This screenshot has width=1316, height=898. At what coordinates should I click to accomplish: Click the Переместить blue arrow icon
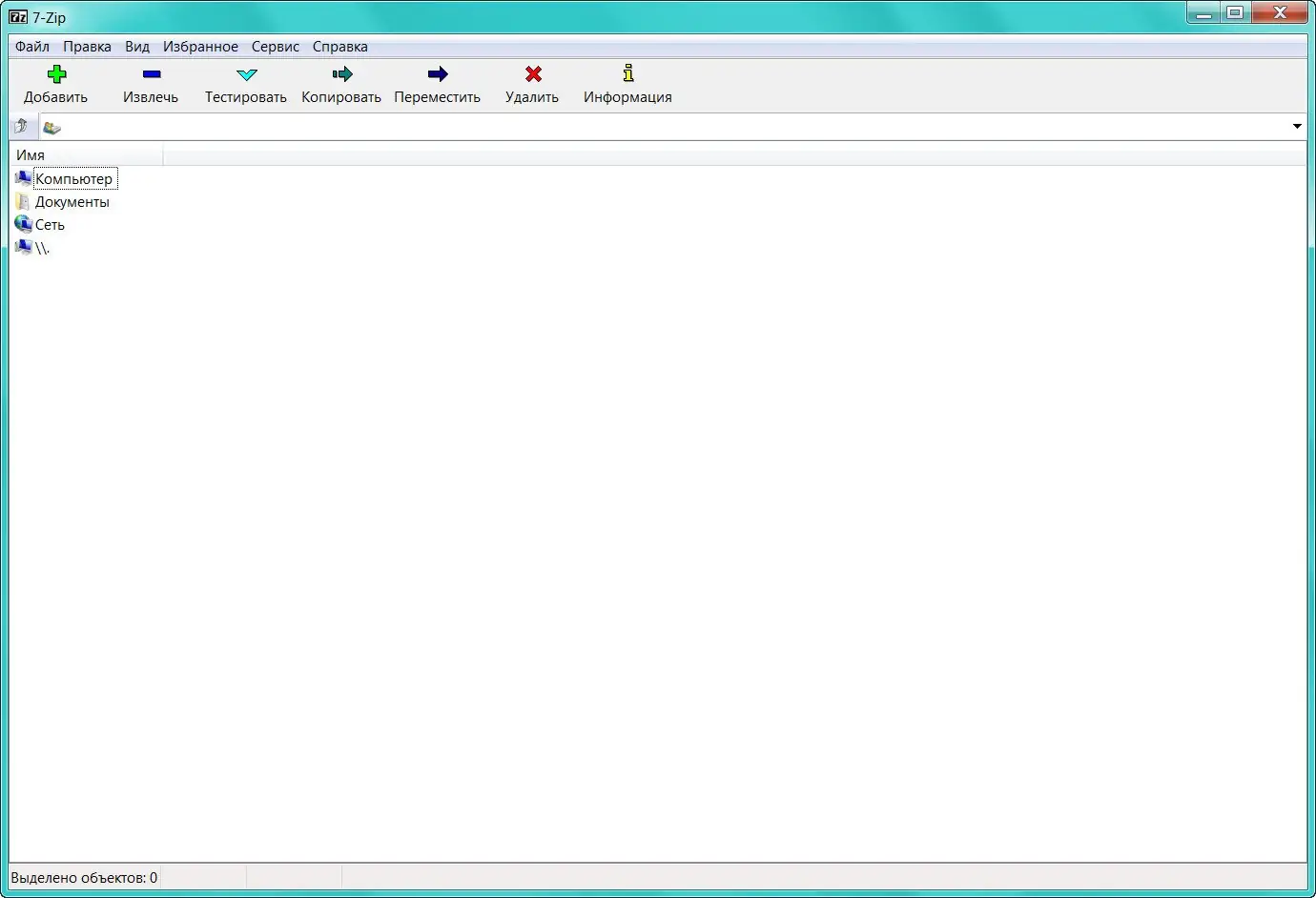(438, 74)
